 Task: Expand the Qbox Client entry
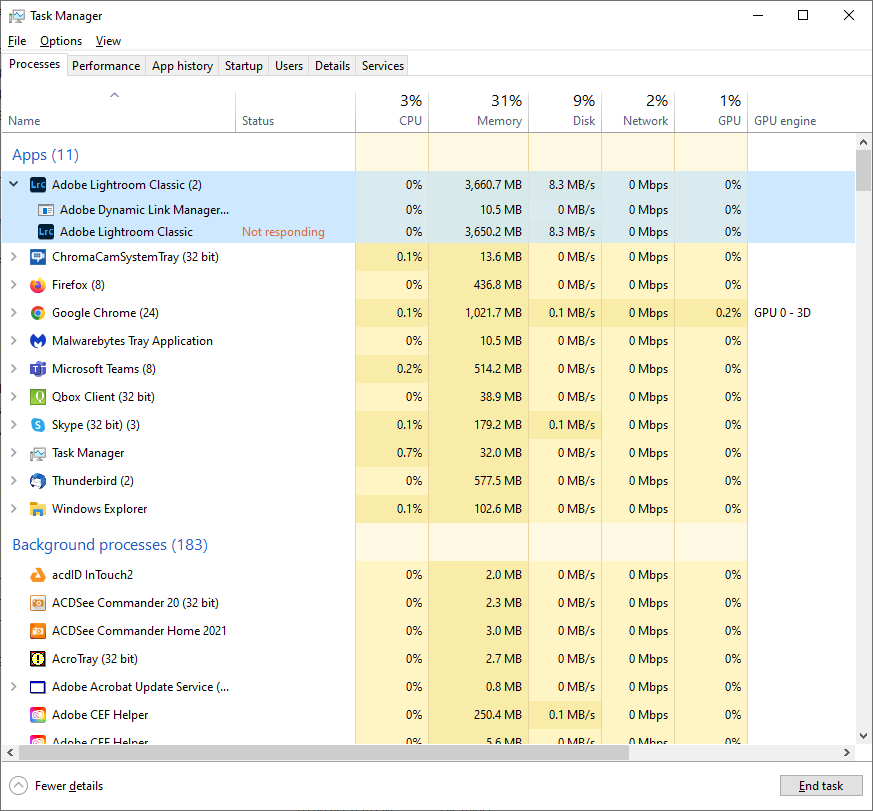14,397
